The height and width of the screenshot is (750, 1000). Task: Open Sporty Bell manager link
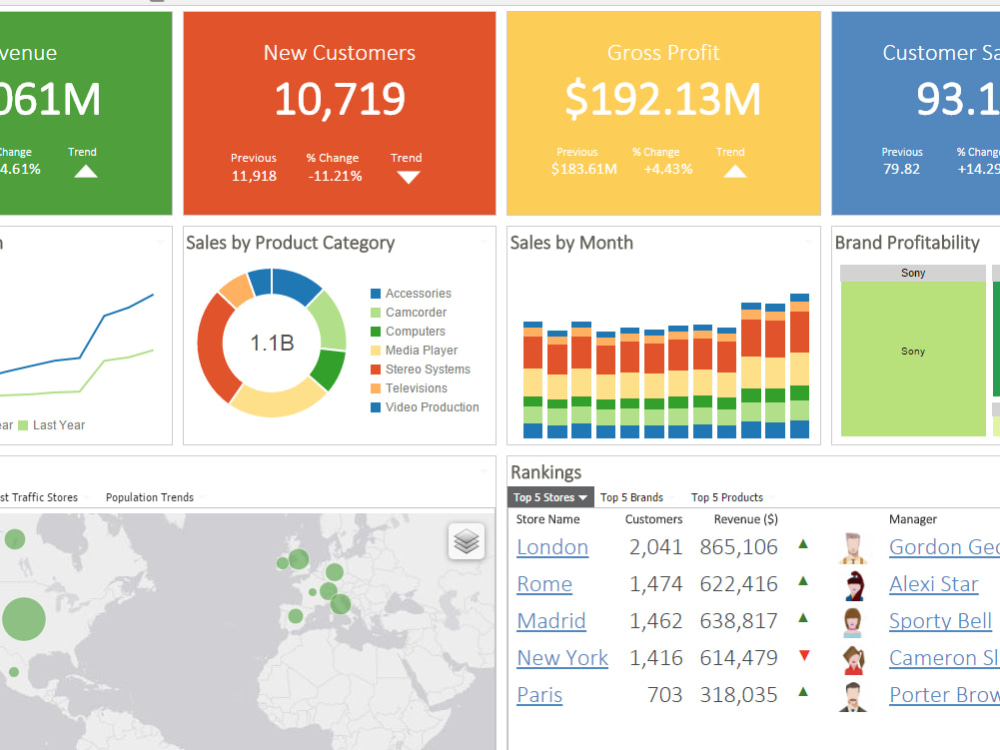[x=941, y=621]
